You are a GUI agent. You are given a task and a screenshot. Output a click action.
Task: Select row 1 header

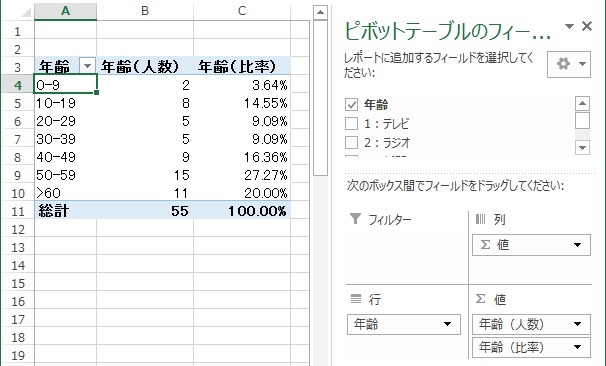(x=17, y=31)
